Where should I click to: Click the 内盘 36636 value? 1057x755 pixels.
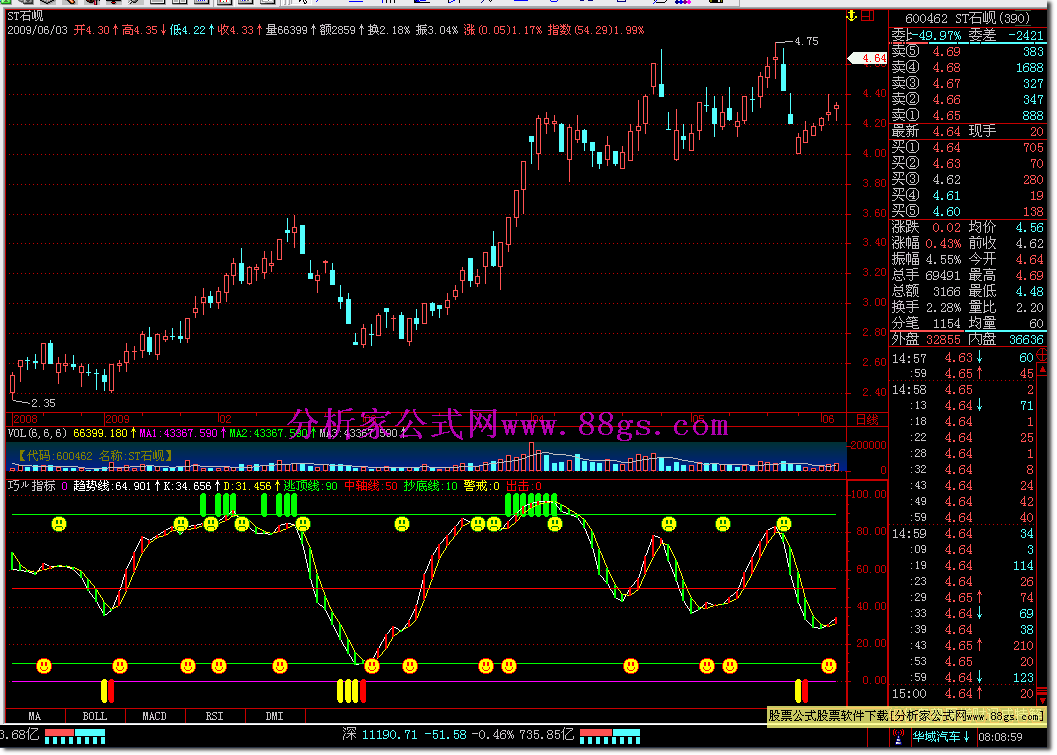click(x=1026, y=340)
